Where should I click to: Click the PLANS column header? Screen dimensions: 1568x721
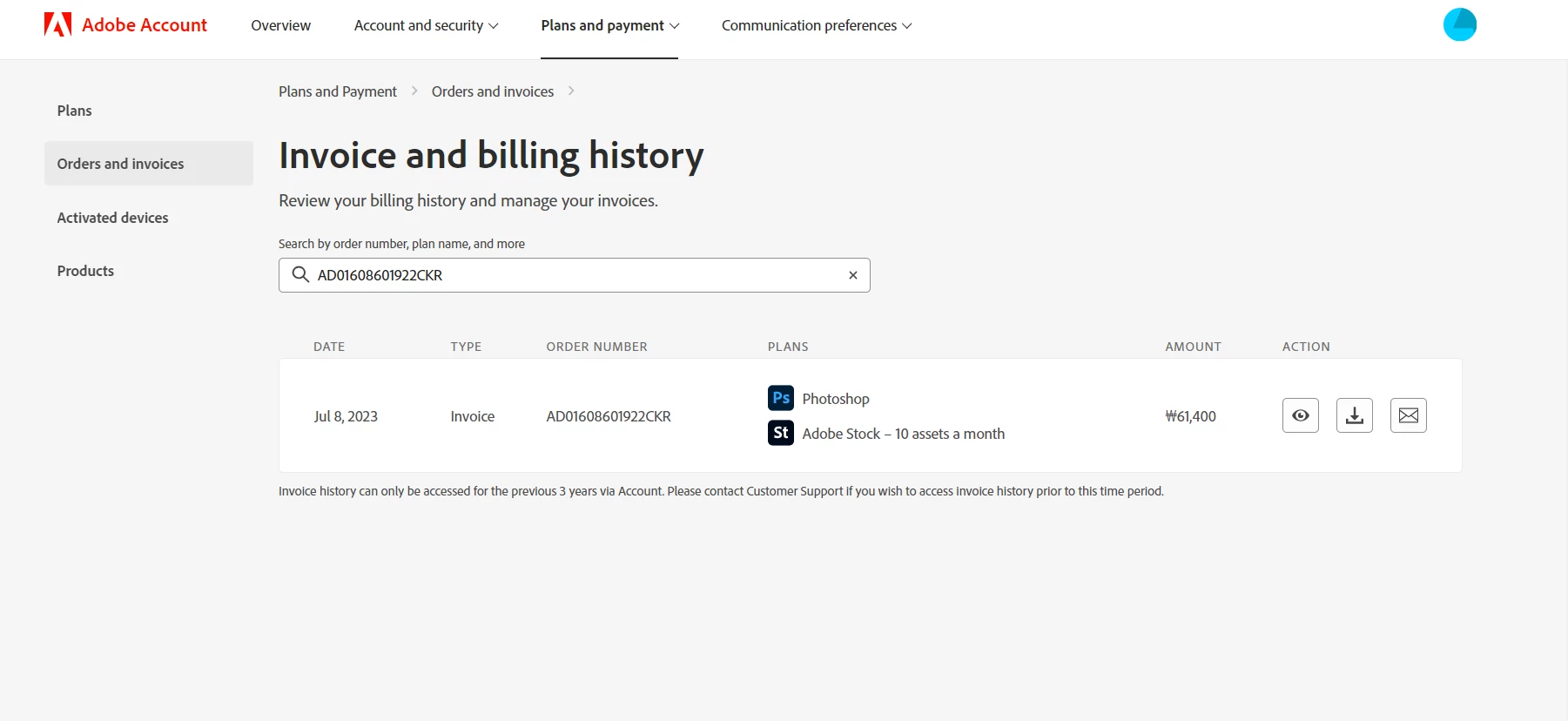tap(788, 347)
